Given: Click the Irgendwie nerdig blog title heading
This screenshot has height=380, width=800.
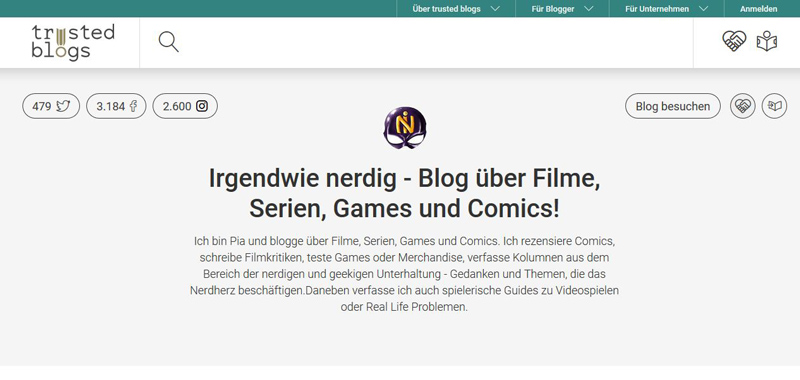Looking at the screenshot, I should [x=405, y=193].
